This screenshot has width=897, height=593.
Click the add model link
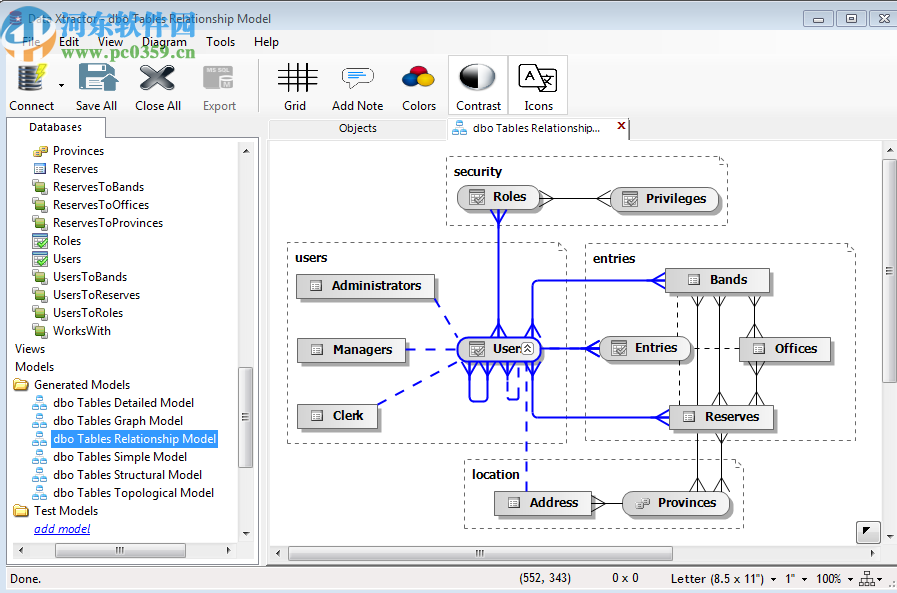tap(62, 529)
